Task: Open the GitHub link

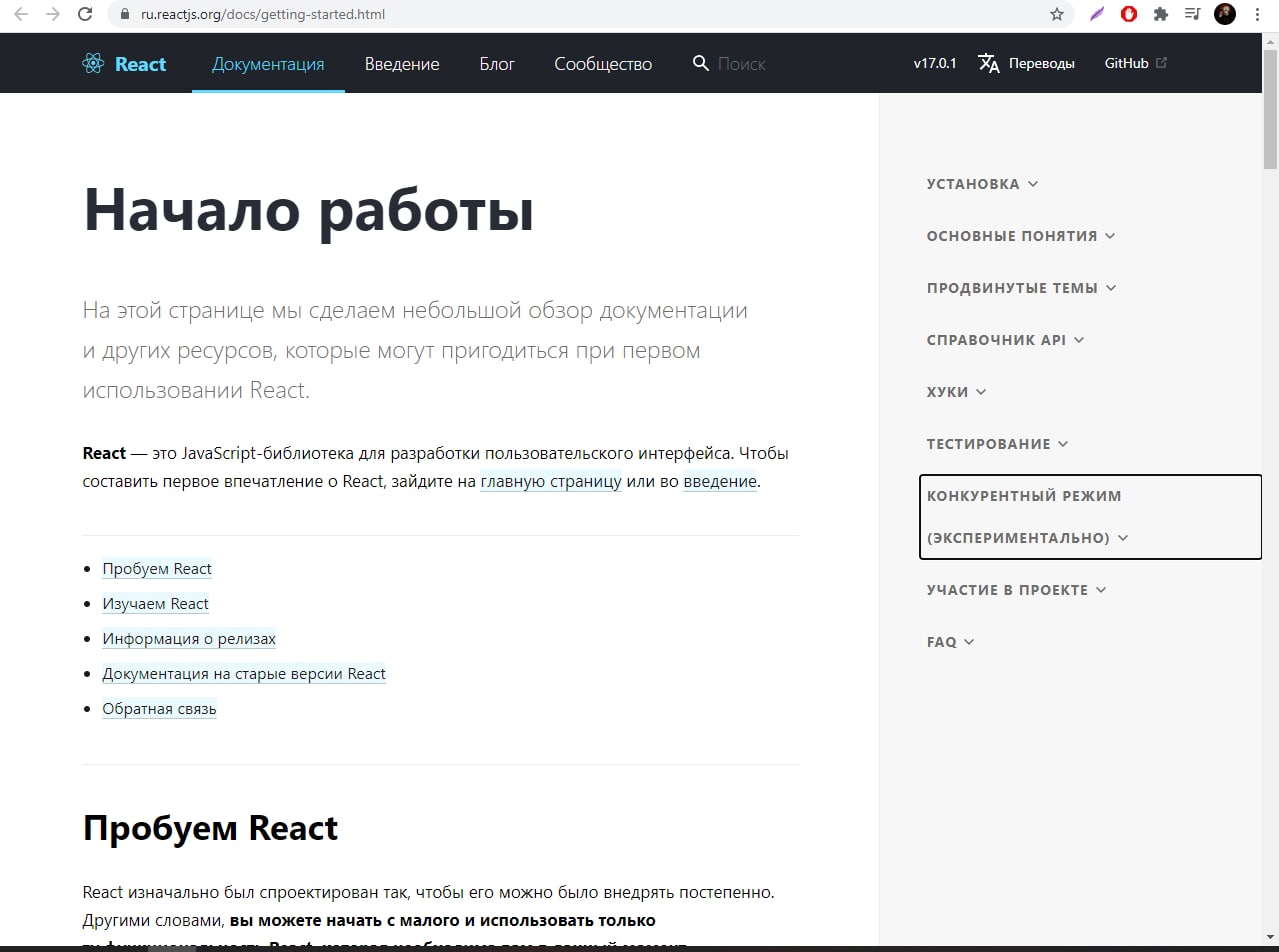Action: tap(1135, 63)
